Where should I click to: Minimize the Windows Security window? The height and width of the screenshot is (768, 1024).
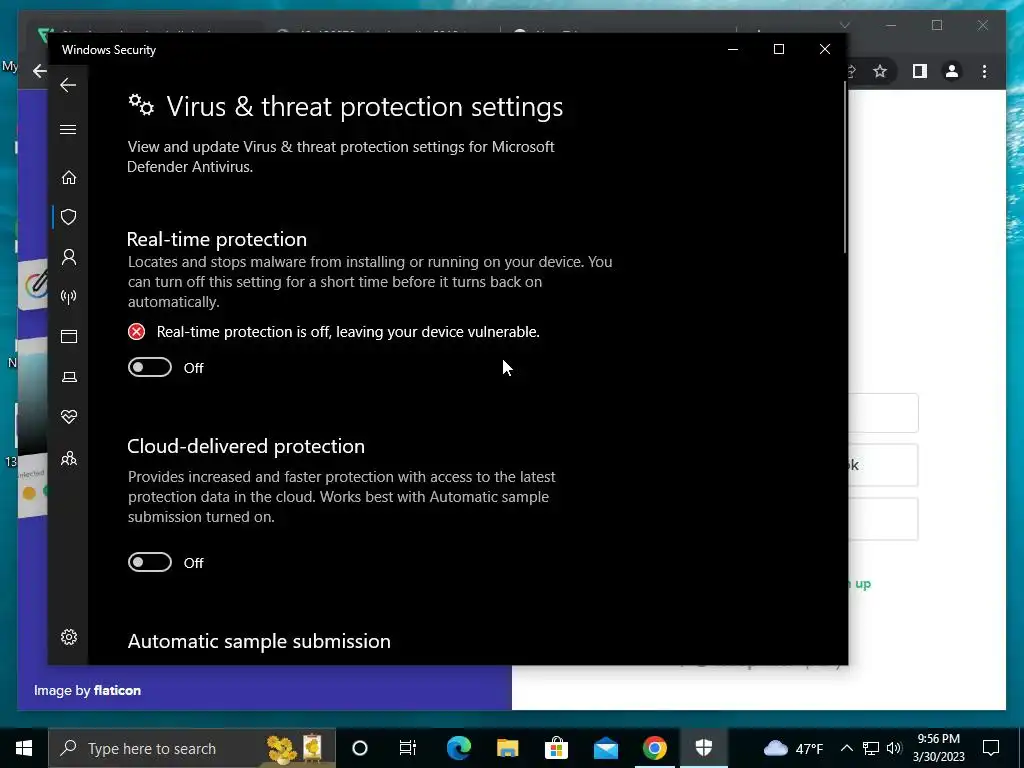pyautogui.click(x=733, y=50)
